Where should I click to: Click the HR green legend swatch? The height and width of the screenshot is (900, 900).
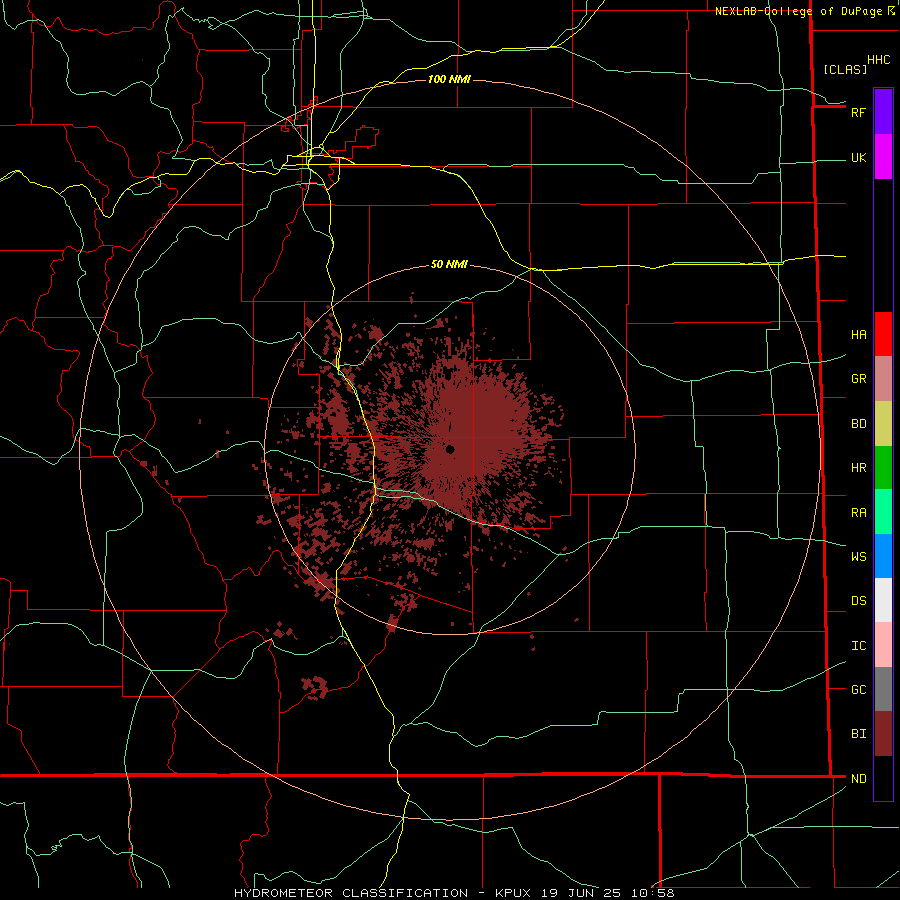point(883,468)
